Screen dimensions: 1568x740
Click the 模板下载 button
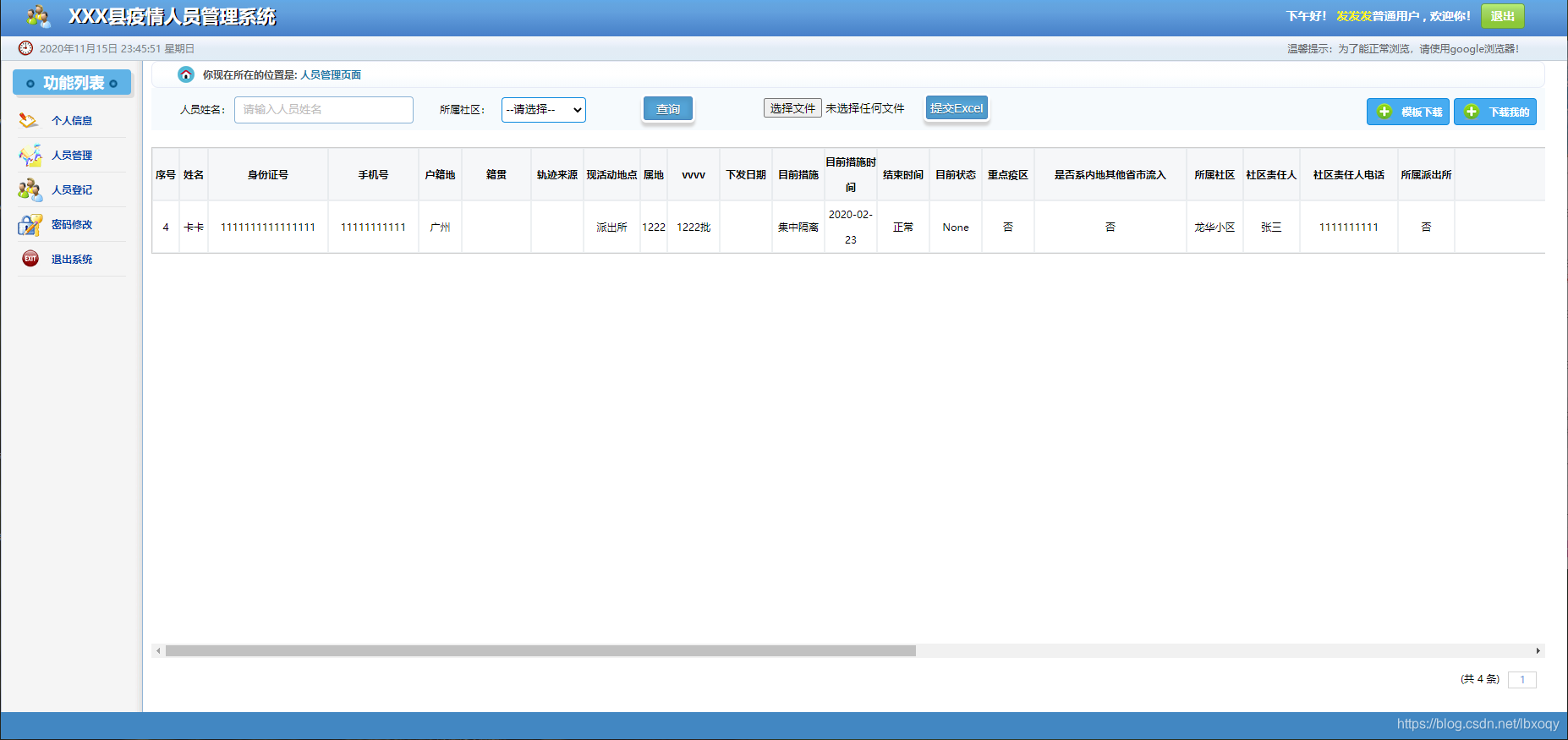click(1407, 112)
